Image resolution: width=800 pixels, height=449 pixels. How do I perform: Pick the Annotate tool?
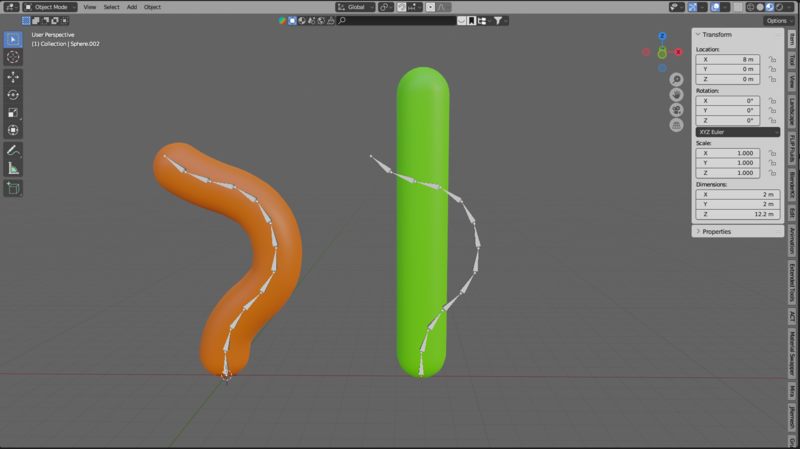pos(13,150)
